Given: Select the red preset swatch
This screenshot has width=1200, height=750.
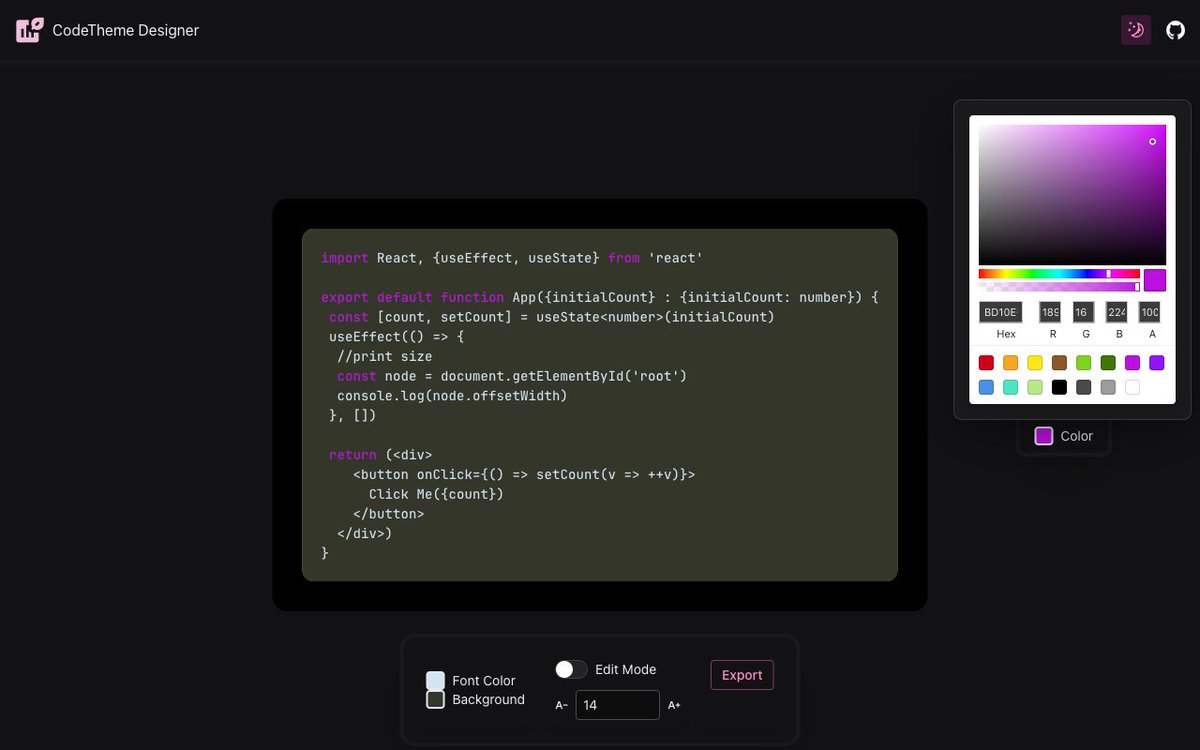Looking at the screenshot, I should point(986,362).
